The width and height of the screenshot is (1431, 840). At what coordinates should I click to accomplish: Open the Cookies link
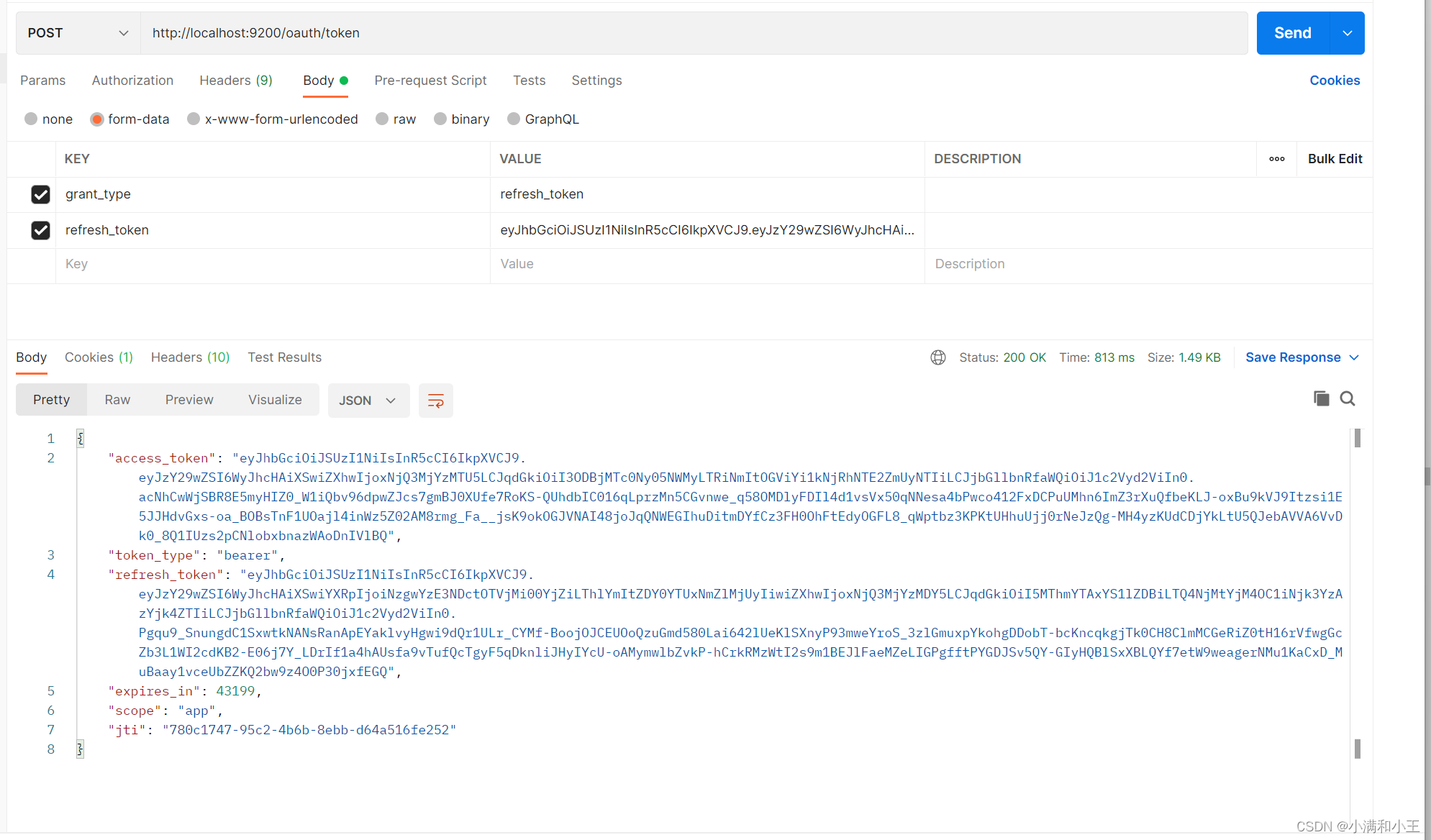click(1334, 81)
